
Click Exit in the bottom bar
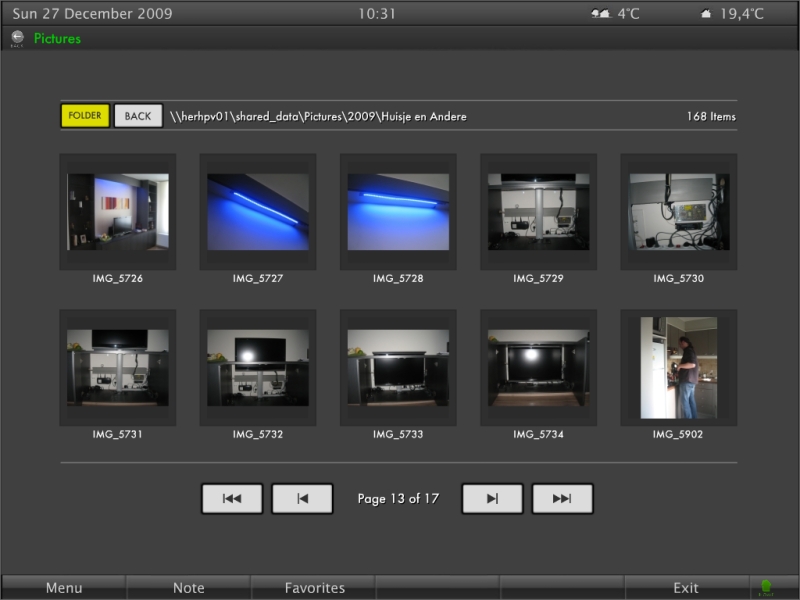686,588
